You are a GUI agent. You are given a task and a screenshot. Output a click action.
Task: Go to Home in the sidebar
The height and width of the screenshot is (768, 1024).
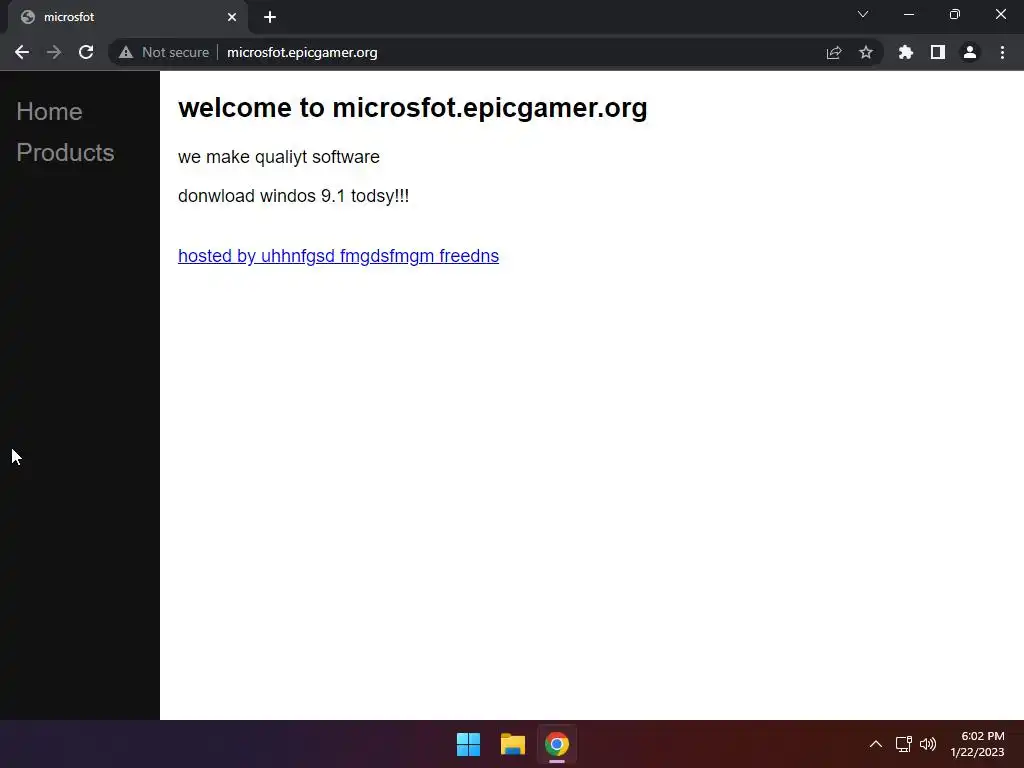[x=50, y=112]
